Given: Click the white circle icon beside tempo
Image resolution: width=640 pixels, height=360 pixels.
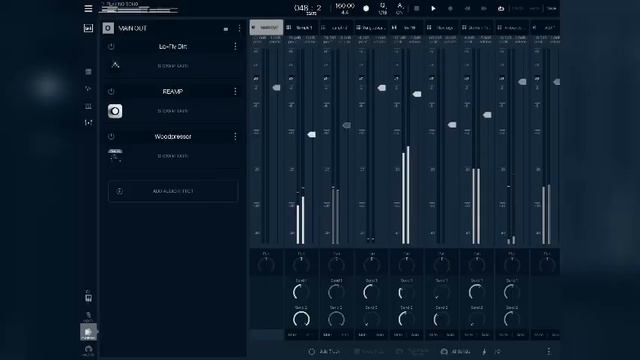Looking at the screenshot, I should [366, 9].
